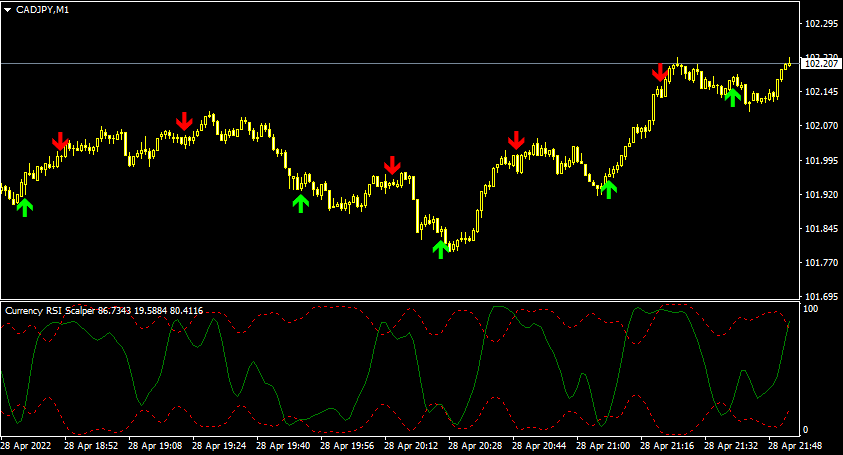Viewport: 843px width, 455px height.
Task: Select the second green buy arrow from left
Action: click(301, 203)
